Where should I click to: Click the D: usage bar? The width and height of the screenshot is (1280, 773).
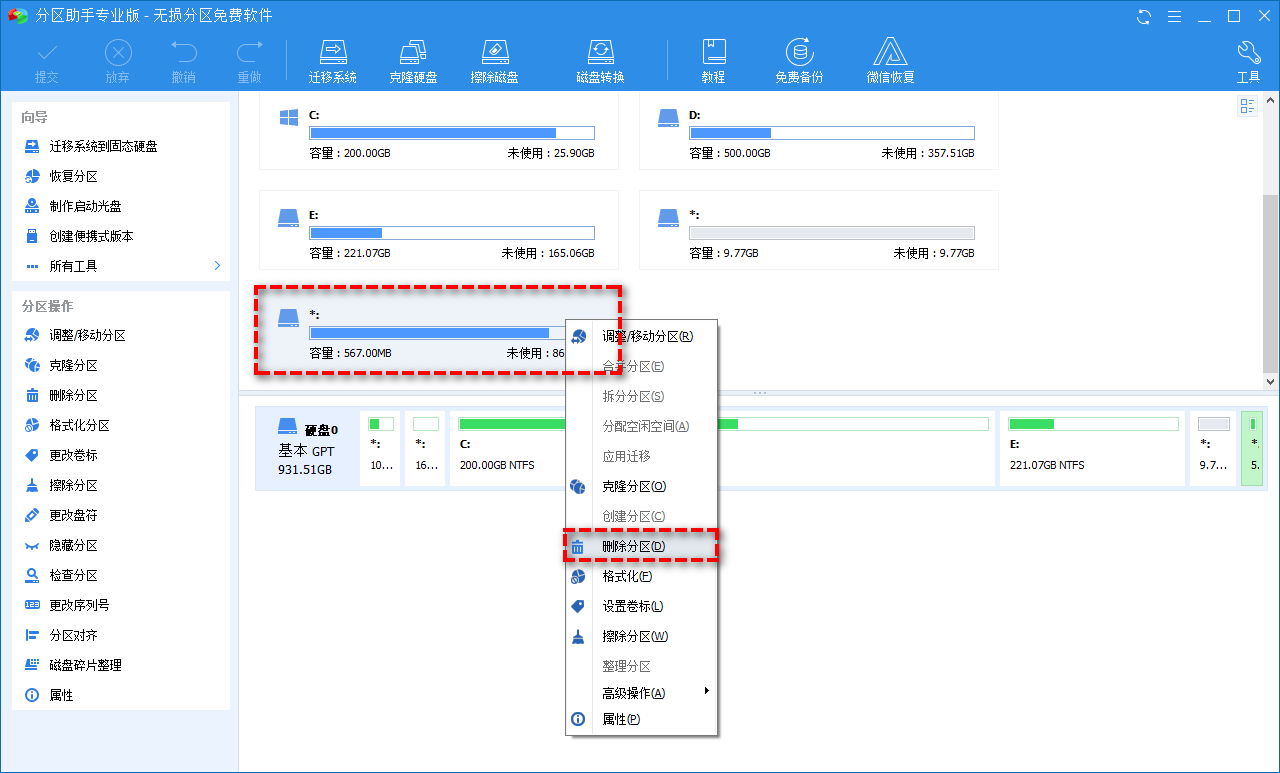pos(832,133)
